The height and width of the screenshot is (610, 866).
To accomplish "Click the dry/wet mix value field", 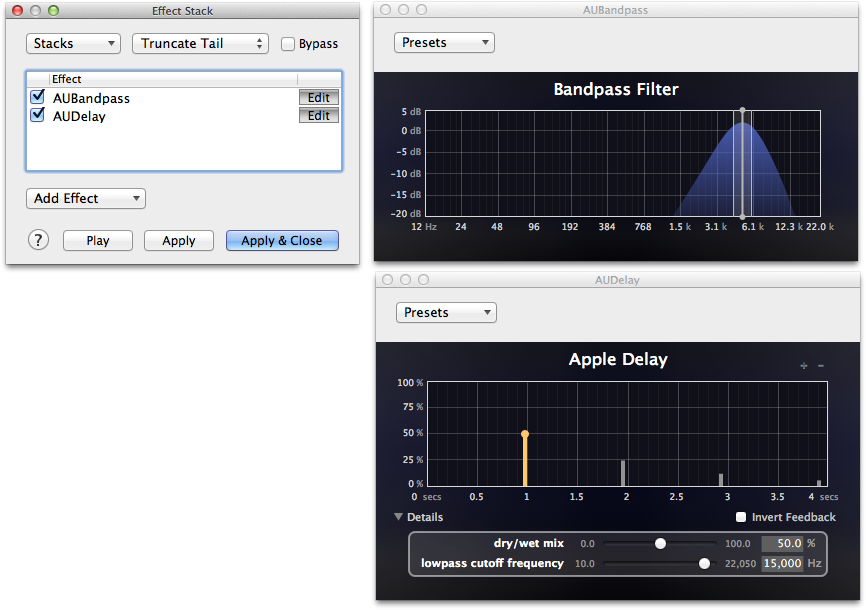I will tap(782, 544).
